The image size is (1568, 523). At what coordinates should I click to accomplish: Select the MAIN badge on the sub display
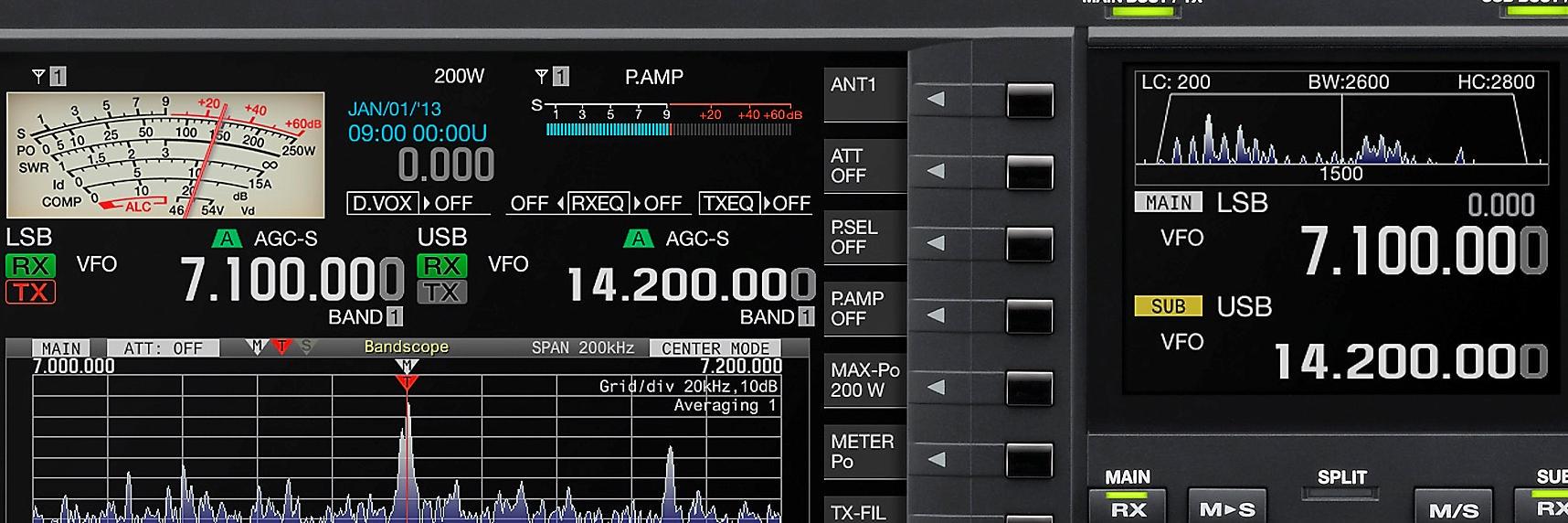[x=1169, y=202]
